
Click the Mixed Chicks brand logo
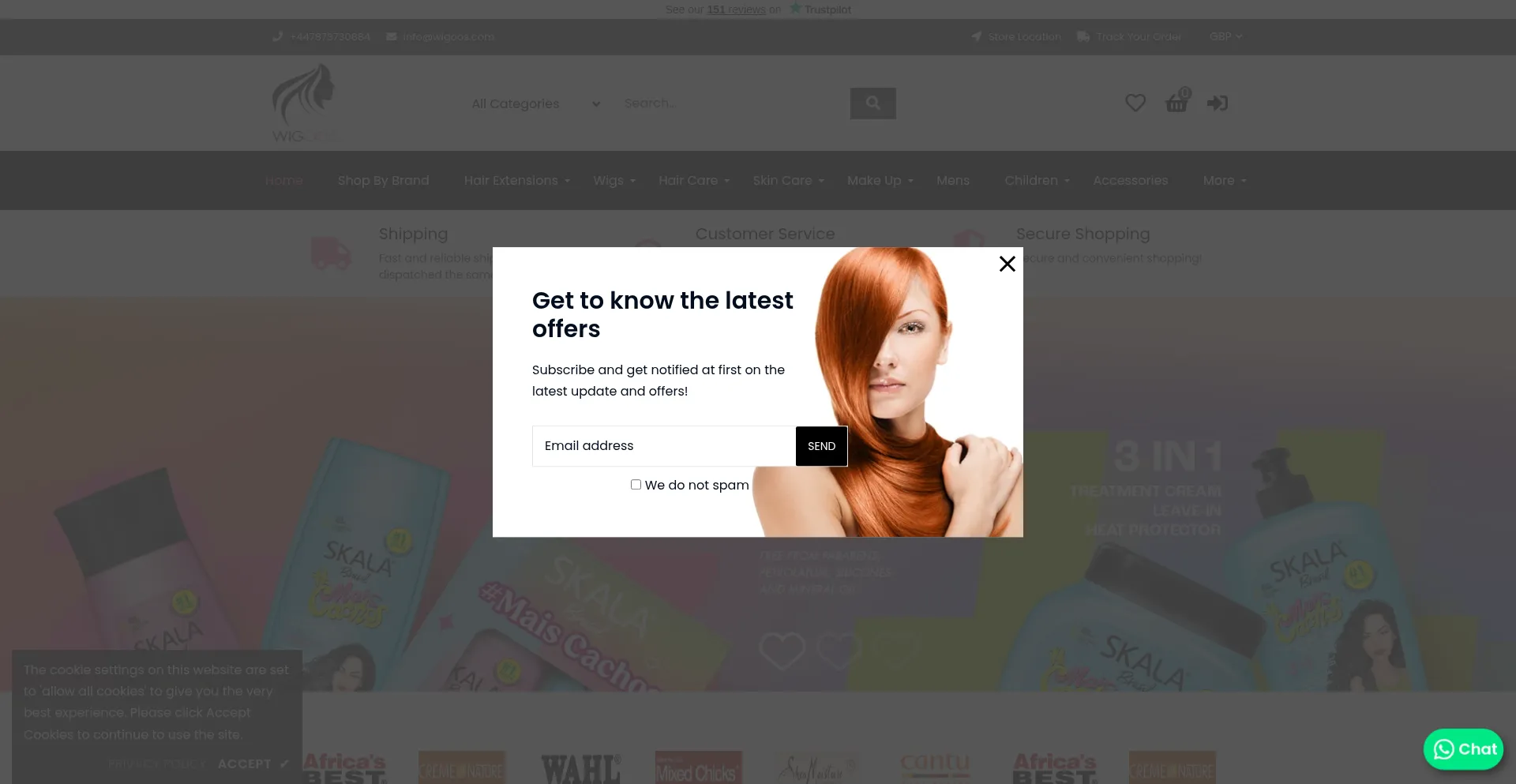coord(699,767)
